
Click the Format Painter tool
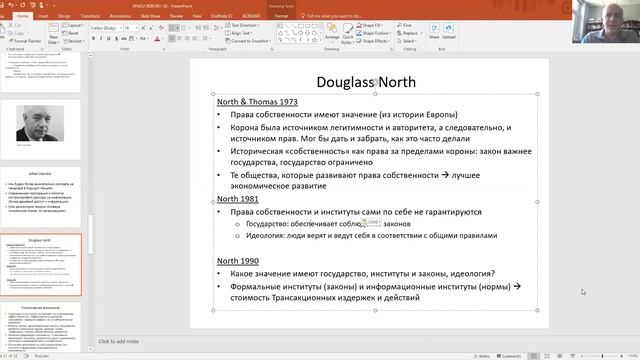click(x=25, y=41)
